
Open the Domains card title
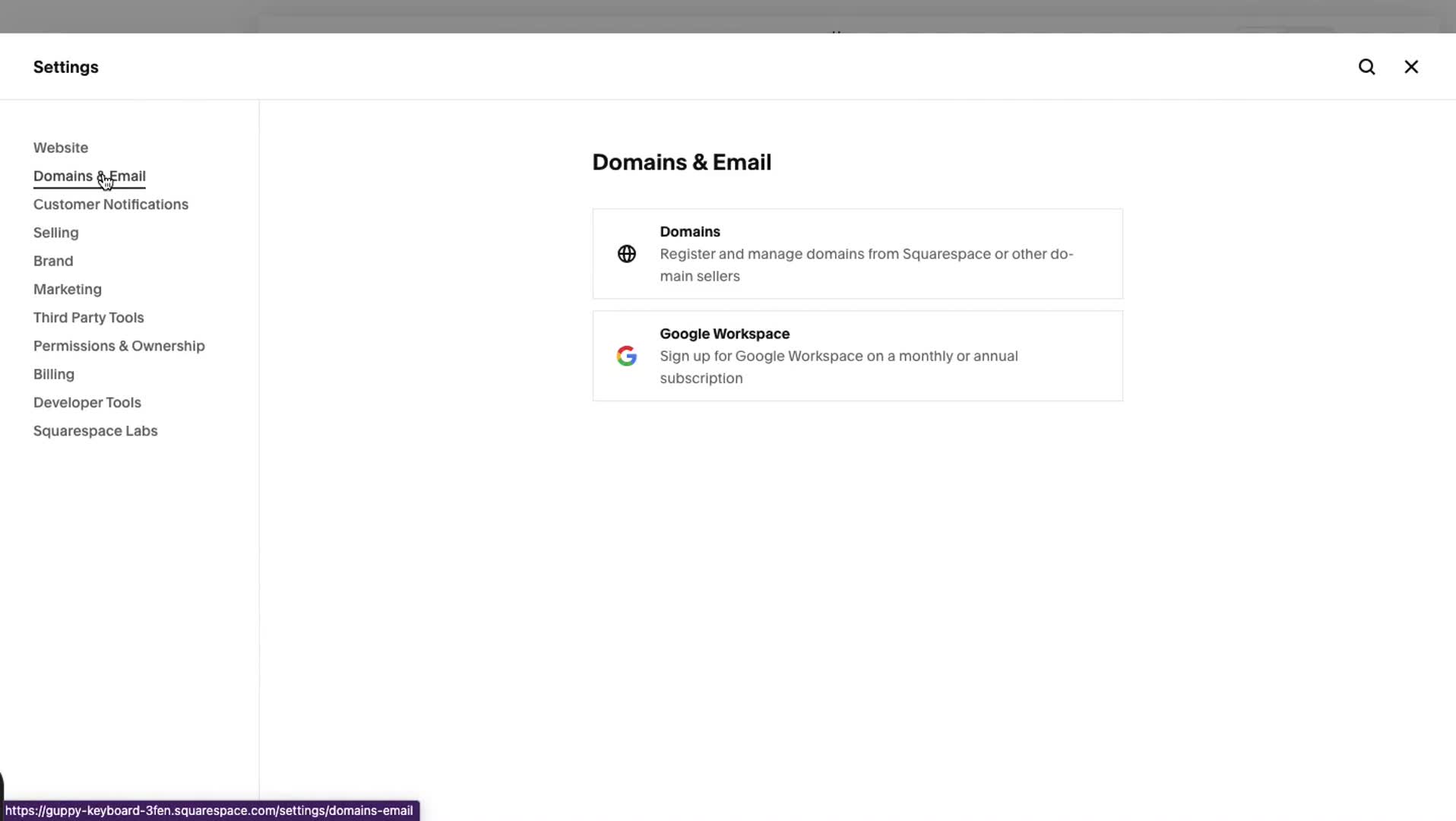(x=690, y=232)
